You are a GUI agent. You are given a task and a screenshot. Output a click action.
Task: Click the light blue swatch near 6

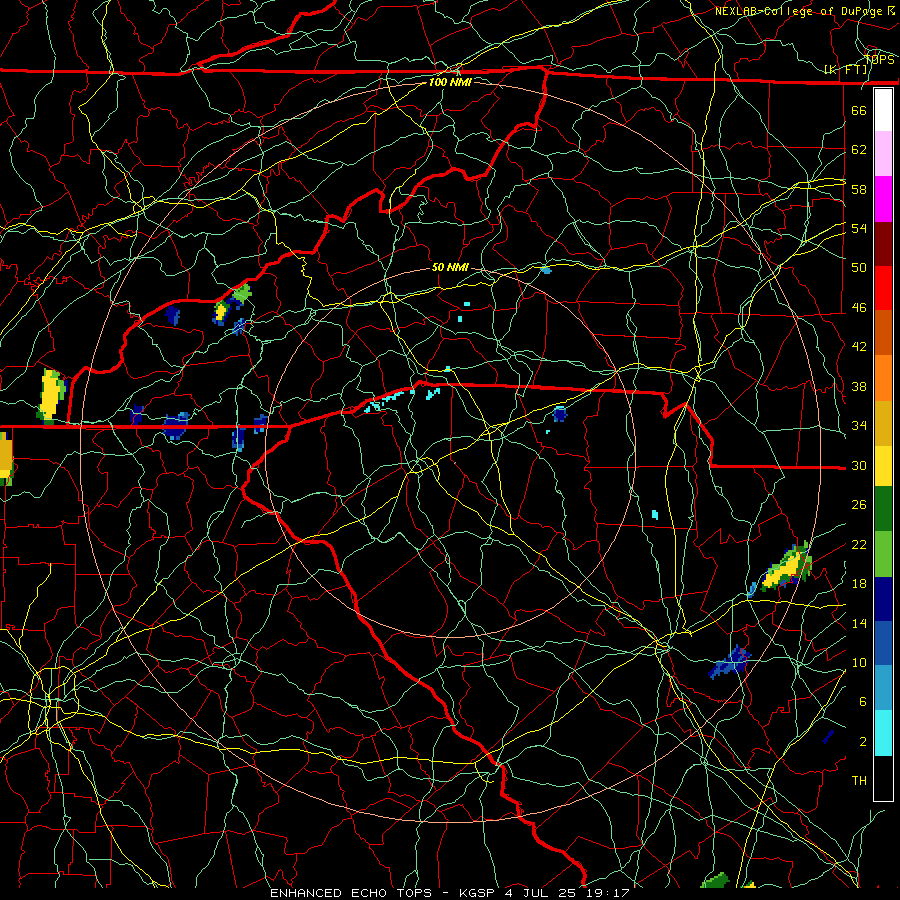[883, 688]
